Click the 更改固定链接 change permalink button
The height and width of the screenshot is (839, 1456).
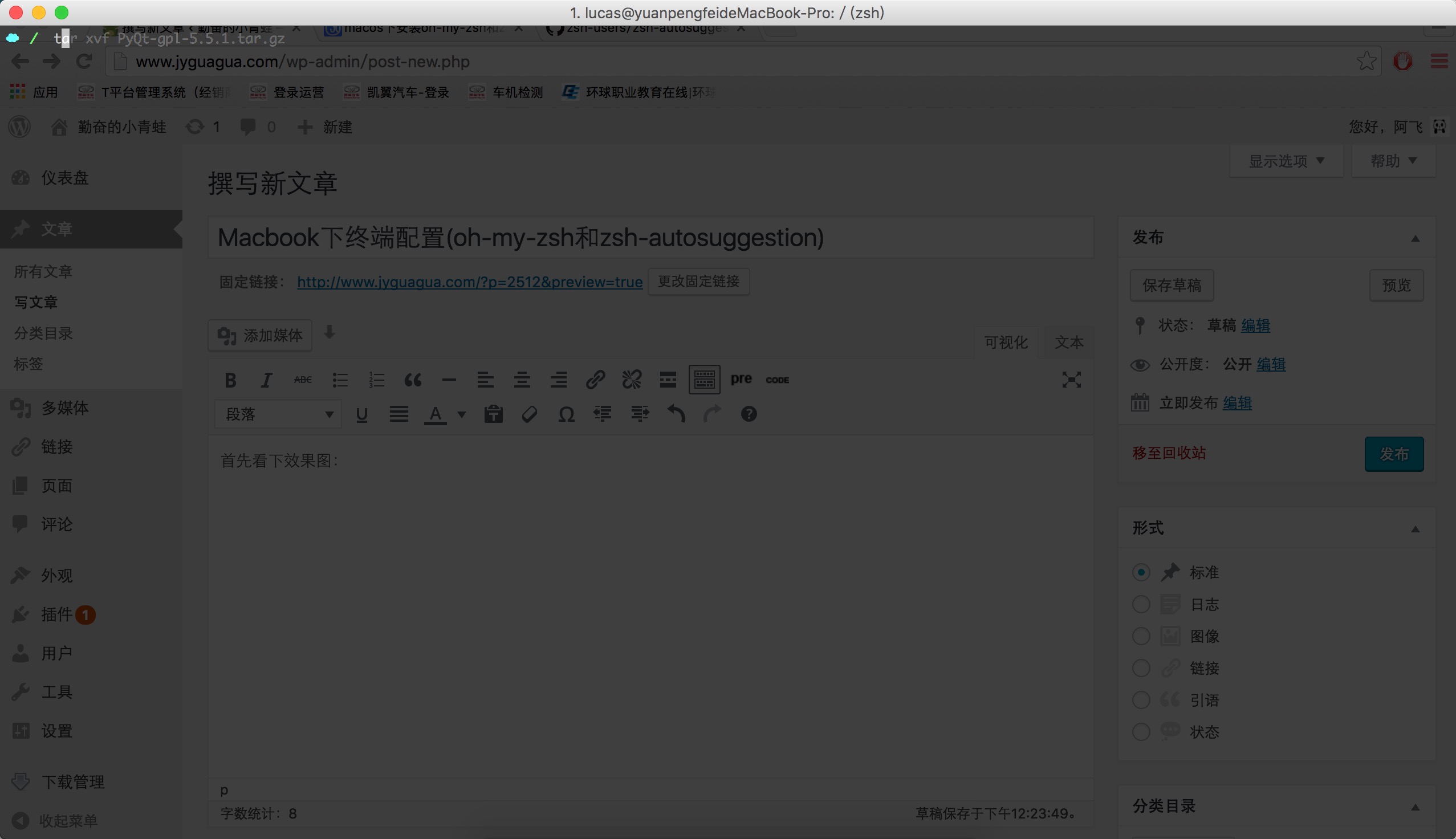(x=698, y=282)
